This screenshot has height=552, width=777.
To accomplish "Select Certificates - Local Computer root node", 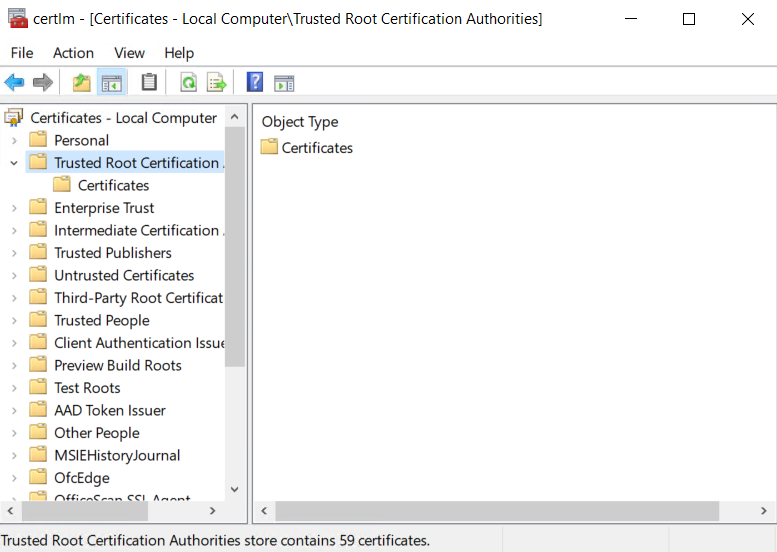I will tap(123, 118).
